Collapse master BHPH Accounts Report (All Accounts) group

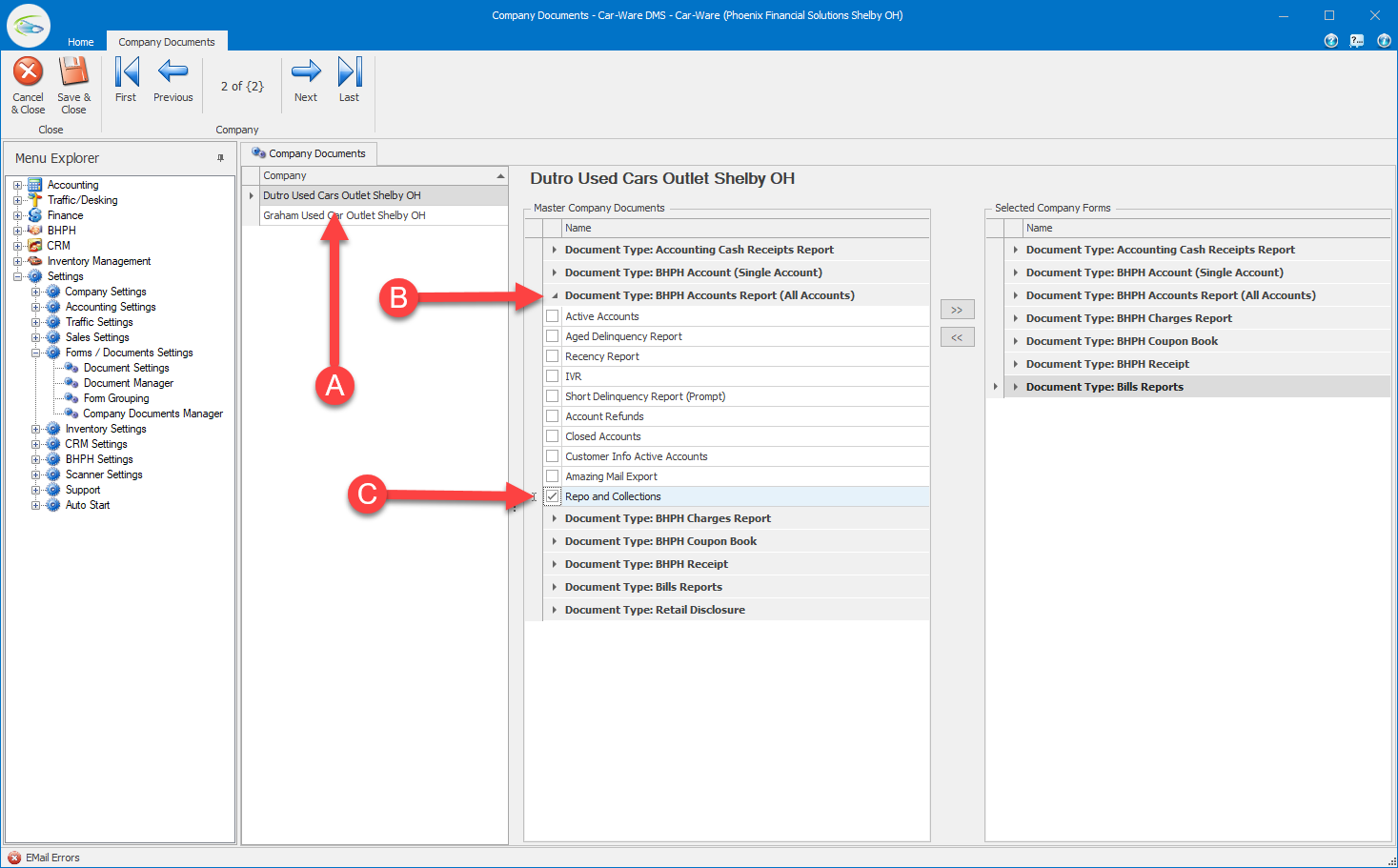click(555, 295)
